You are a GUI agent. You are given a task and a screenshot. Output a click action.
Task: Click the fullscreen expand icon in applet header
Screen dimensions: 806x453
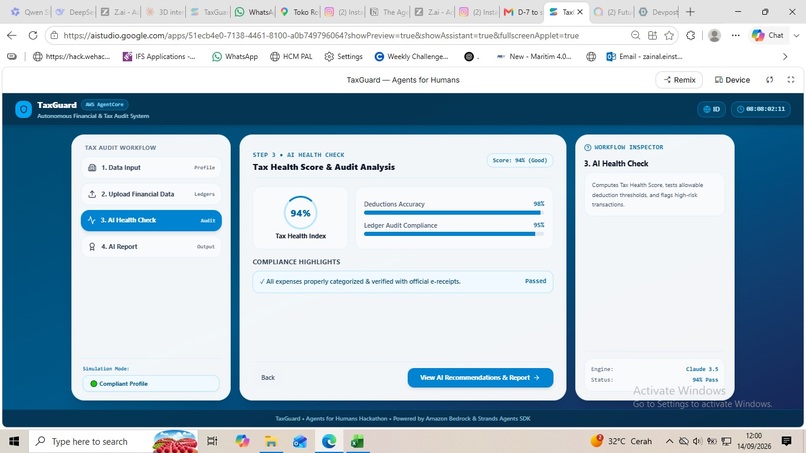791,80
